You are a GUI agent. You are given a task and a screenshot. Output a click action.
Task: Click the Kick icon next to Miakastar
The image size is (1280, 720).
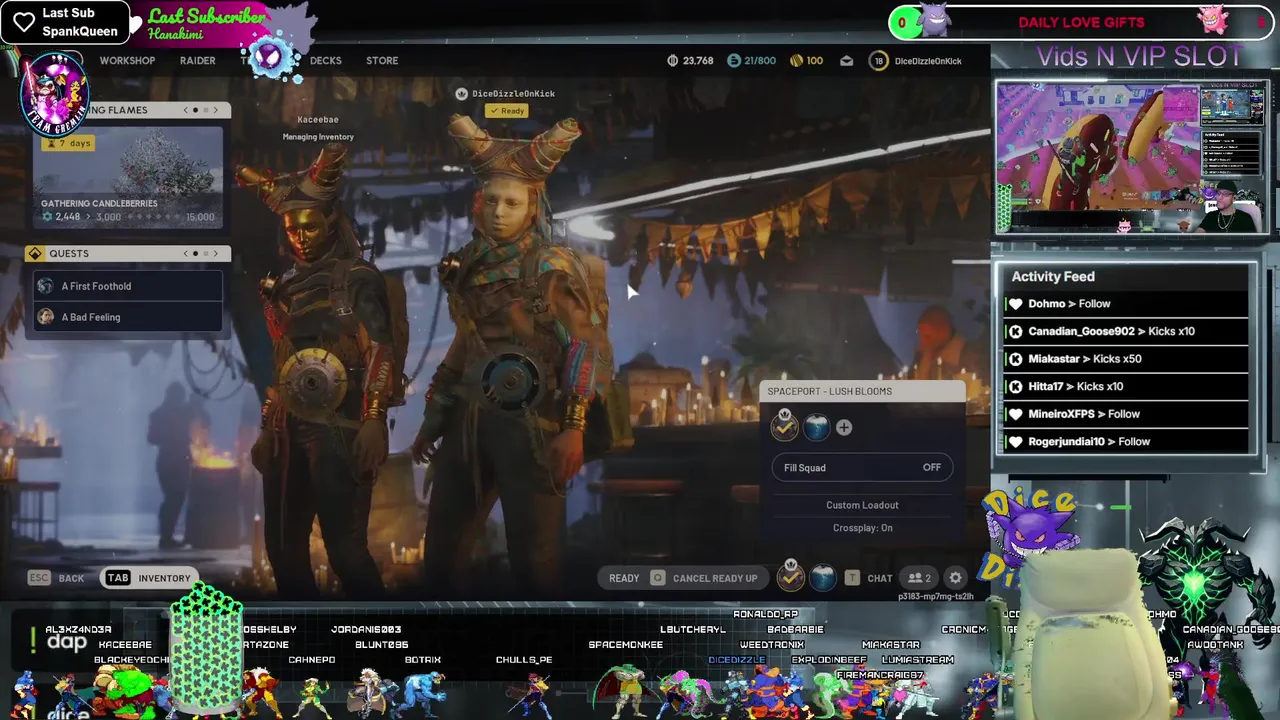[1016, 359]
